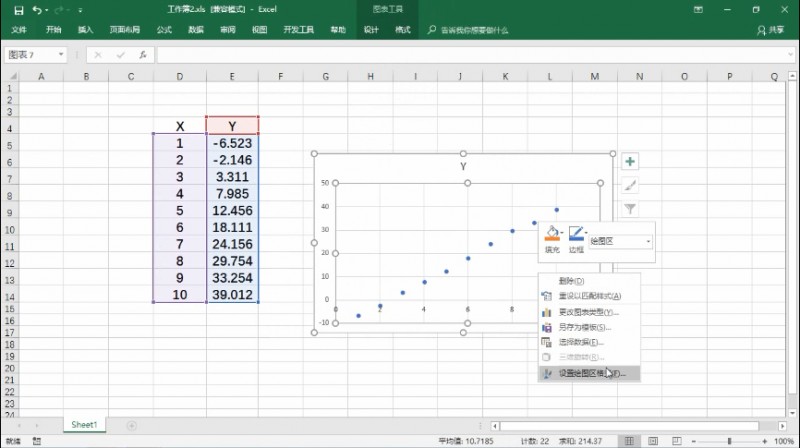Click the New Sheet plus button
Image resolution: width=800 pixels, height=448 pixels.
131,426
